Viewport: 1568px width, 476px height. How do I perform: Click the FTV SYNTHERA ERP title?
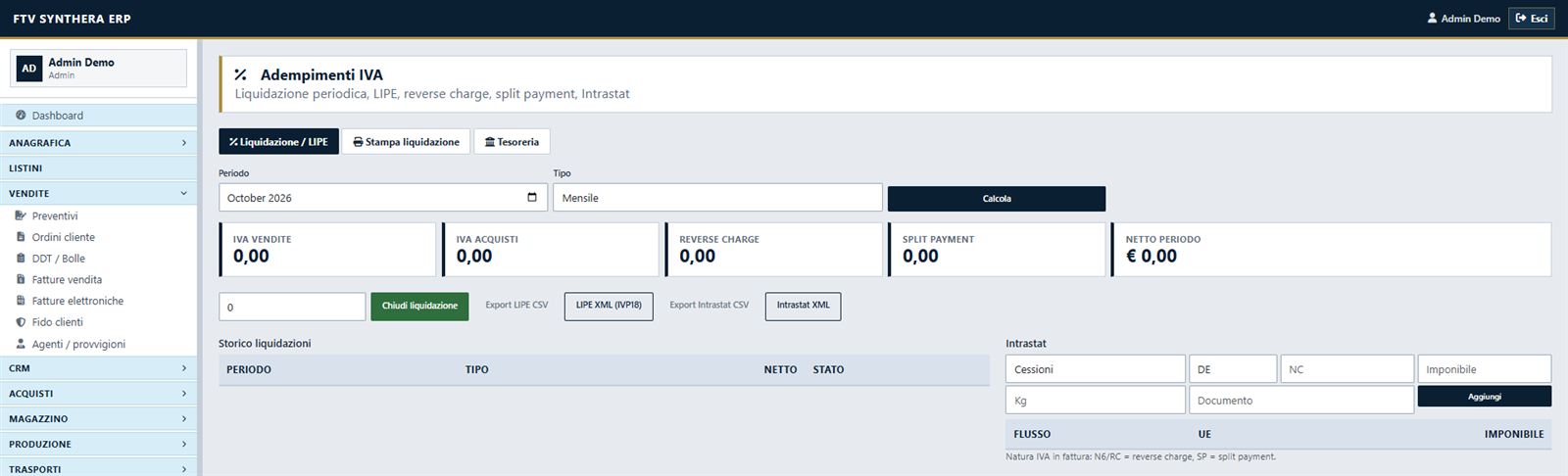coord(72,19)
